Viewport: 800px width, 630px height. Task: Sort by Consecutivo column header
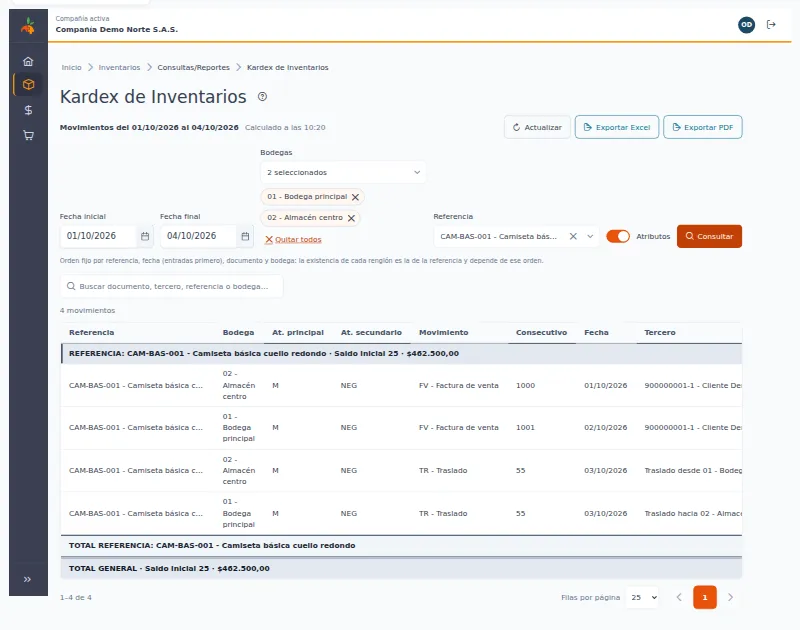(x=541, y=333)
